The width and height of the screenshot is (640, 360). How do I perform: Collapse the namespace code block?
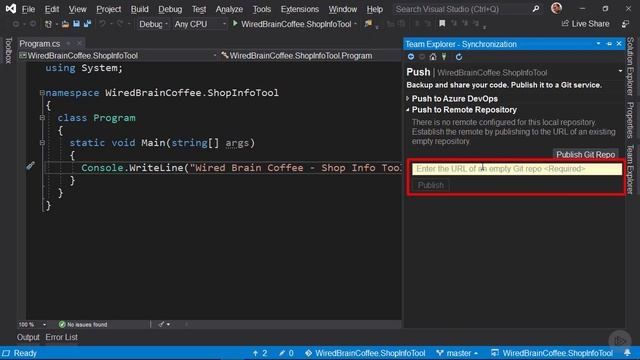point(42,93)
